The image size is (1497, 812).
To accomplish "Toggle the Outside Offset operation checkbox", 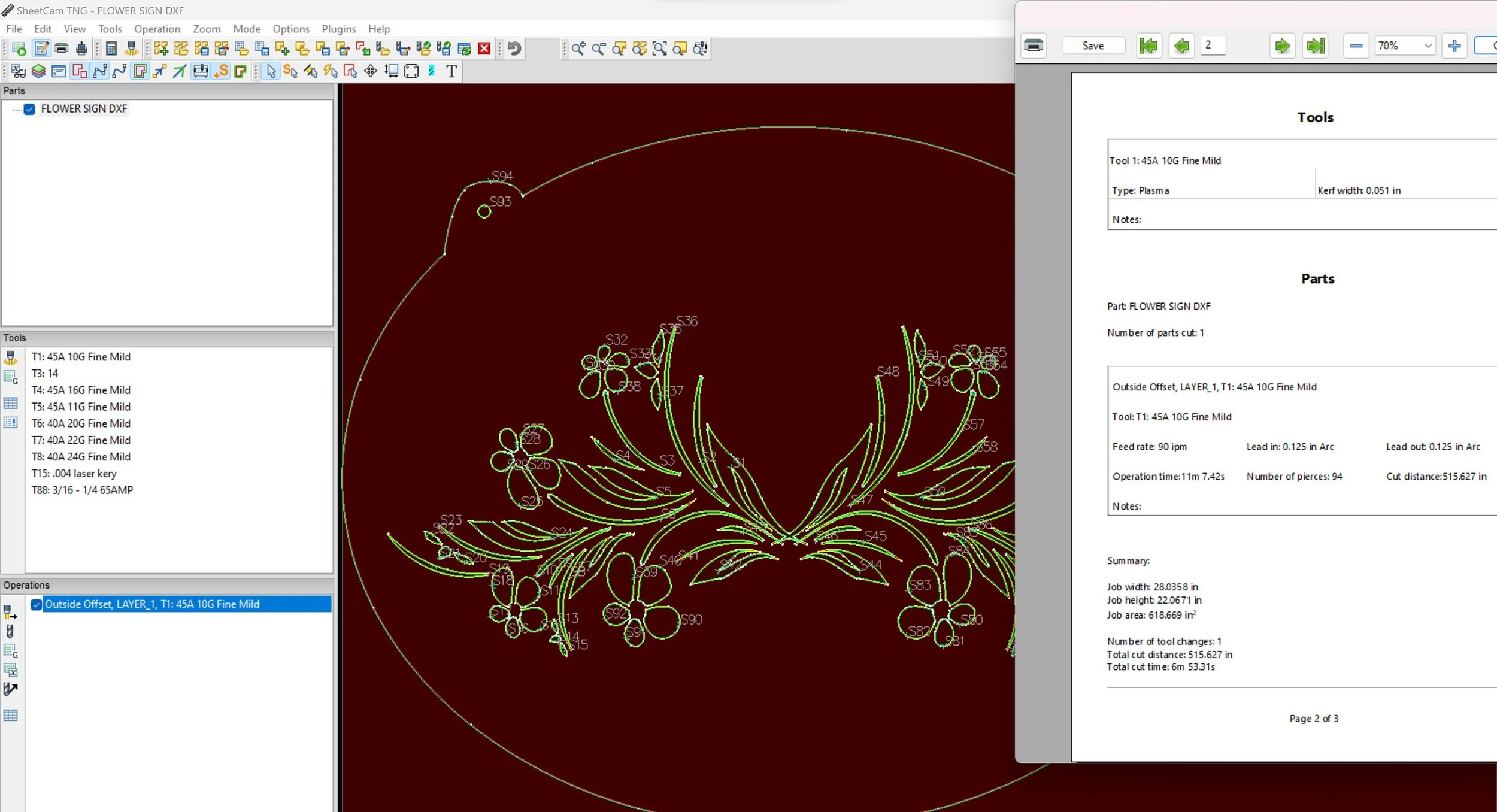I will point(37,604).
